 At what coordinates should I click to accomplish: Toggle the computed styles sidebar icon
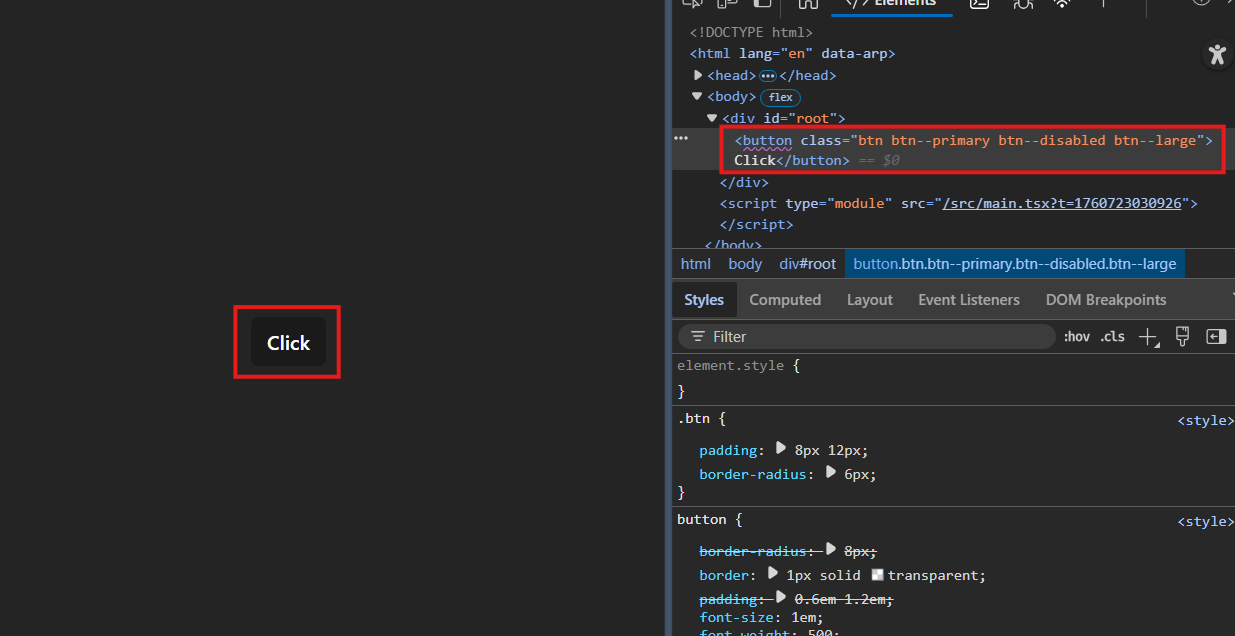(x=1216, y=337)
